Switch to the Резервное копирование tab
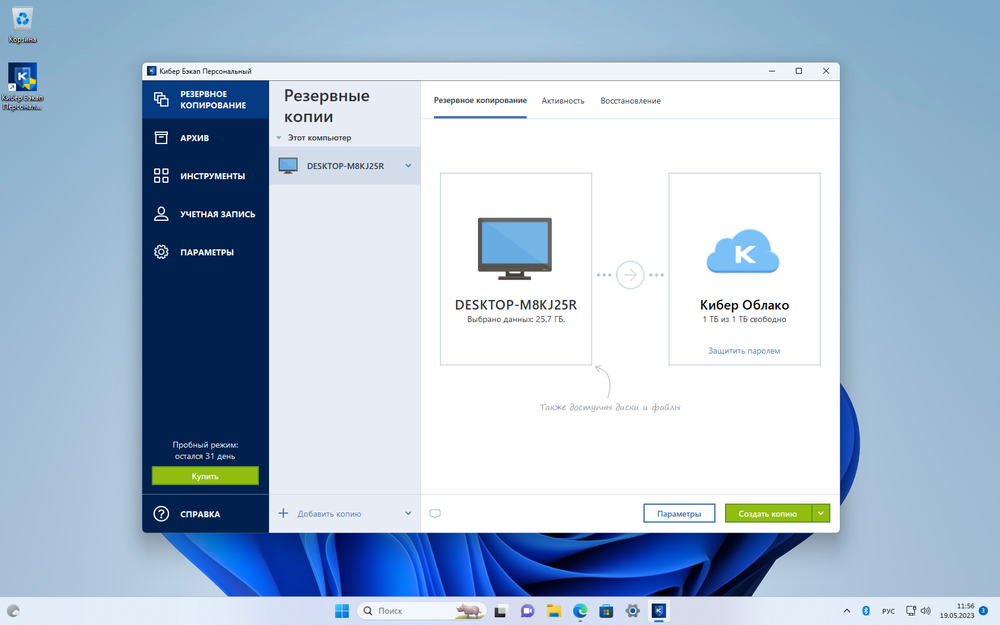Image resolution: width=1000 pixels, height=625 pixels. pyautogui.click(x=480, y=100)
